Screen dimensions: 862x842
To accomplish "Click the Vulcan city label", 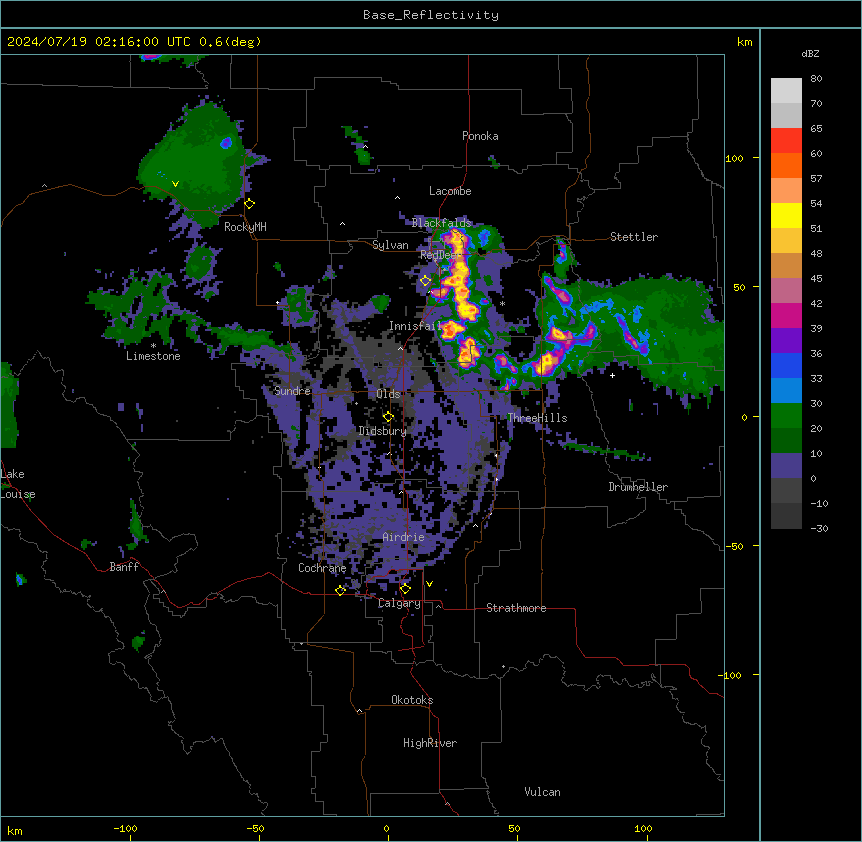I will point(543,792).
